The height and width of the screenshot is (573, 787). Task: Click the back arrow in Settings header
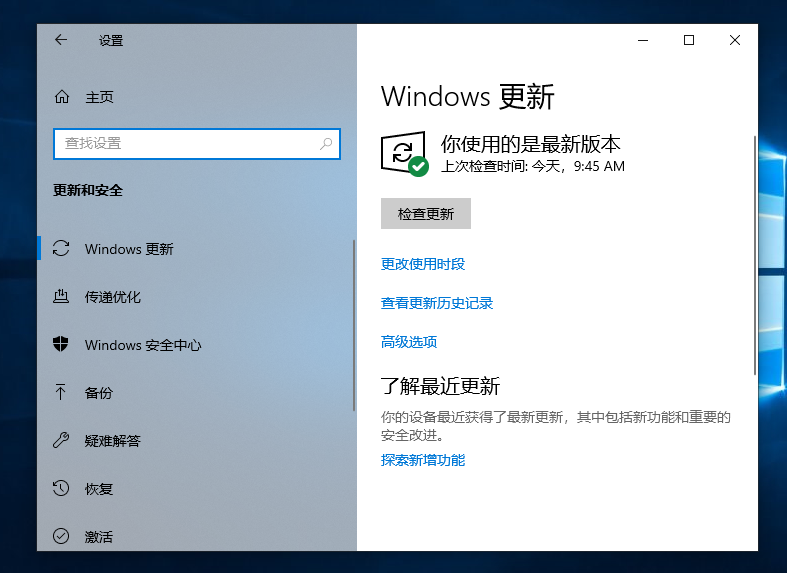(61, 40)
